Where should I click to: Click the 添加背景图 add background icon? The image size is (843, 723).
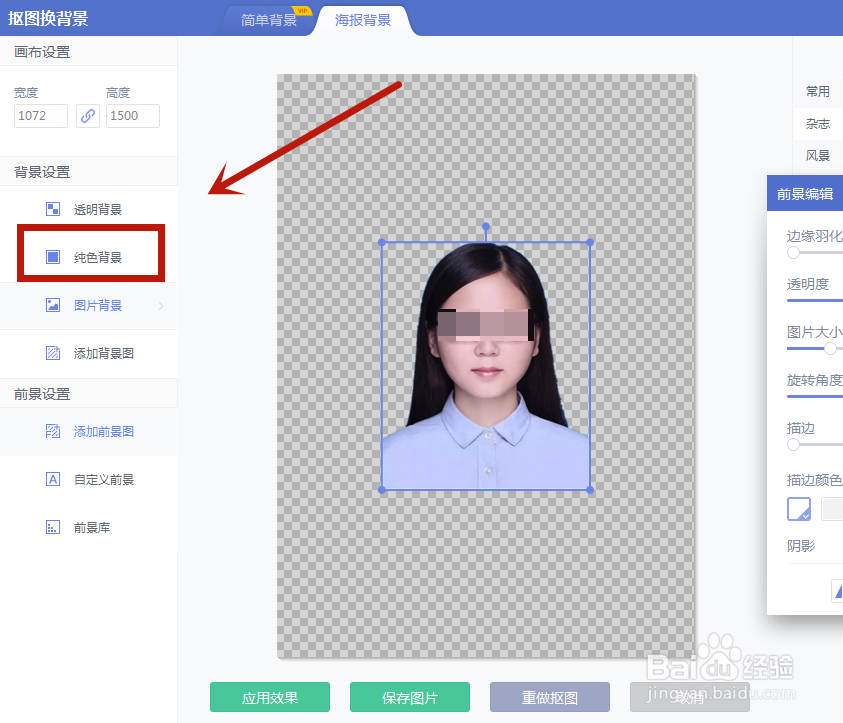tap(53, 353)
